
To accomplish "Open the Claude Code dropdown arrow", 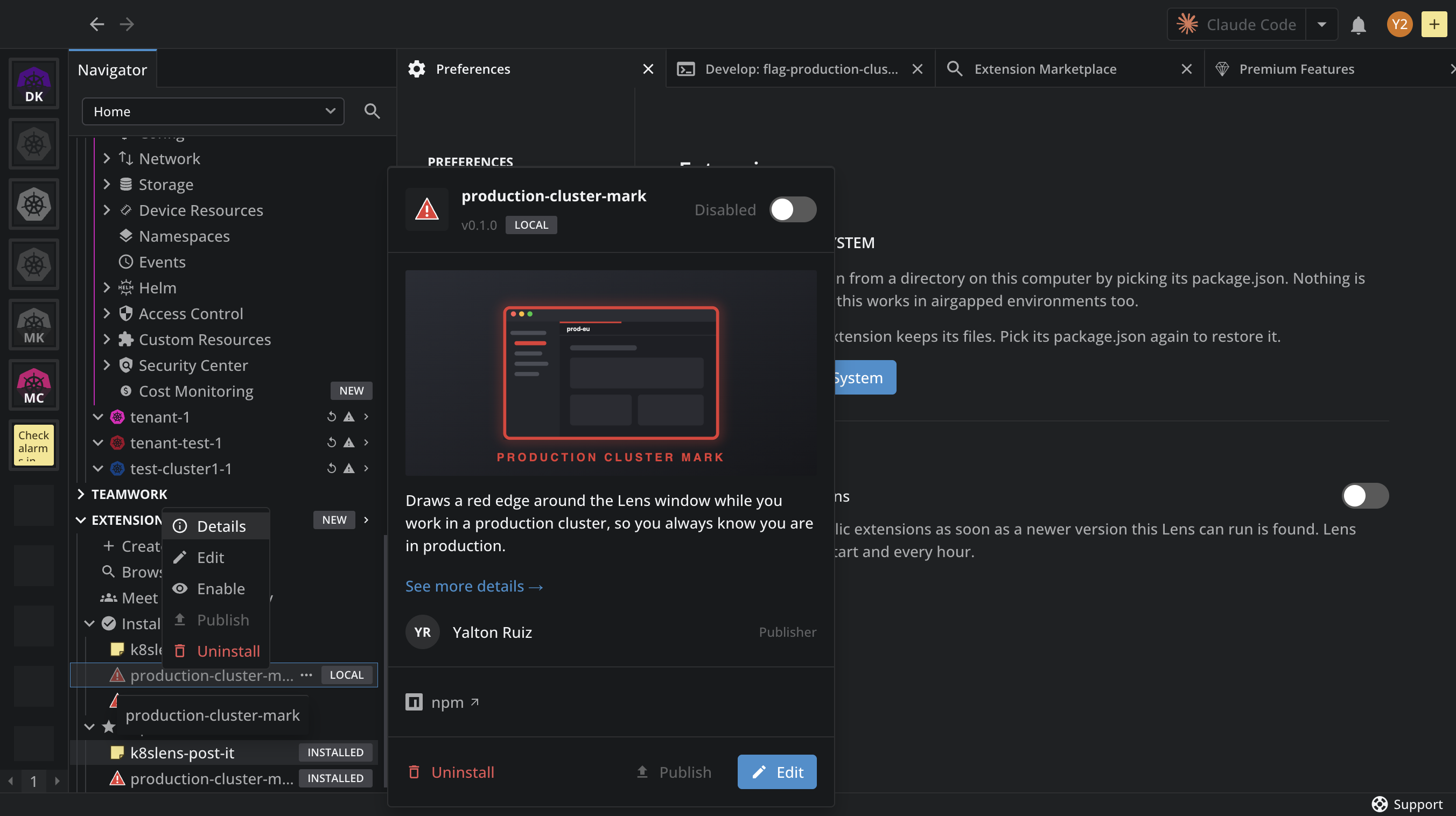I will pos(1321,25).
